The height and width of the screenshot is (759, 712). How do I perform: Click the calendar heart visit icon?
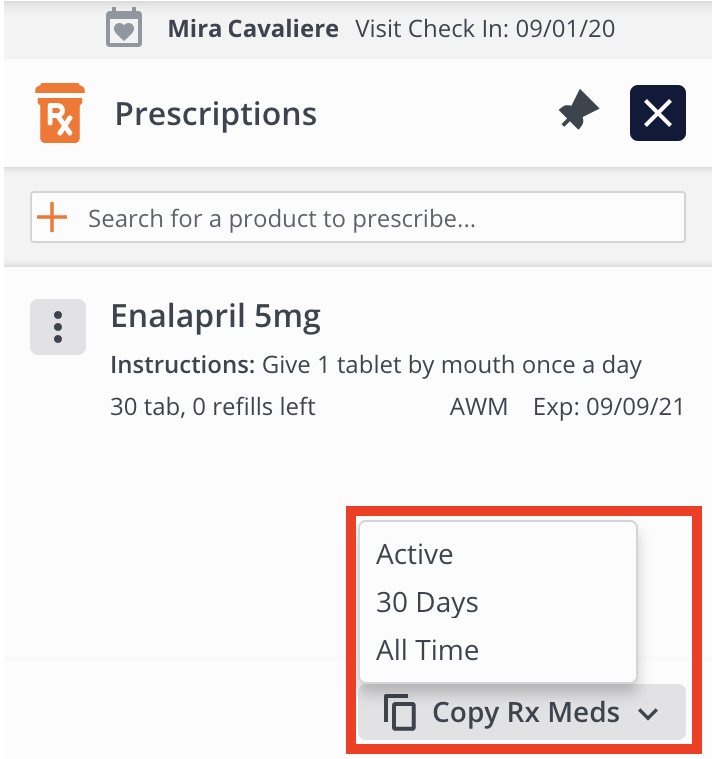[124, 28]
